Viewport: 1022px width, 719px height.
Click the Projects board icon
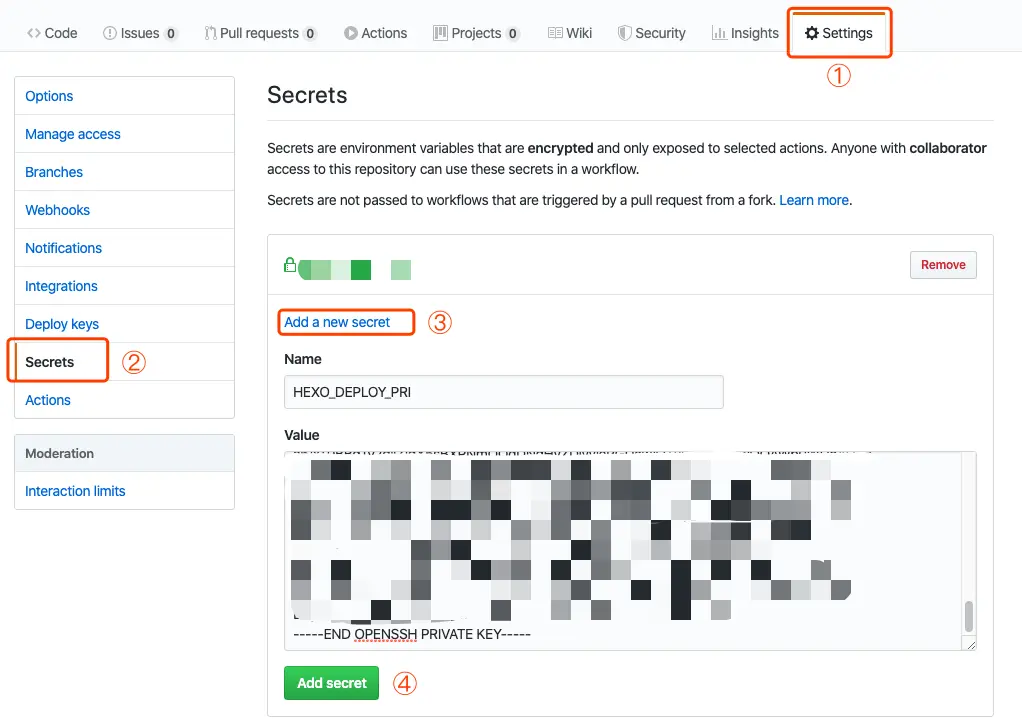441,33
